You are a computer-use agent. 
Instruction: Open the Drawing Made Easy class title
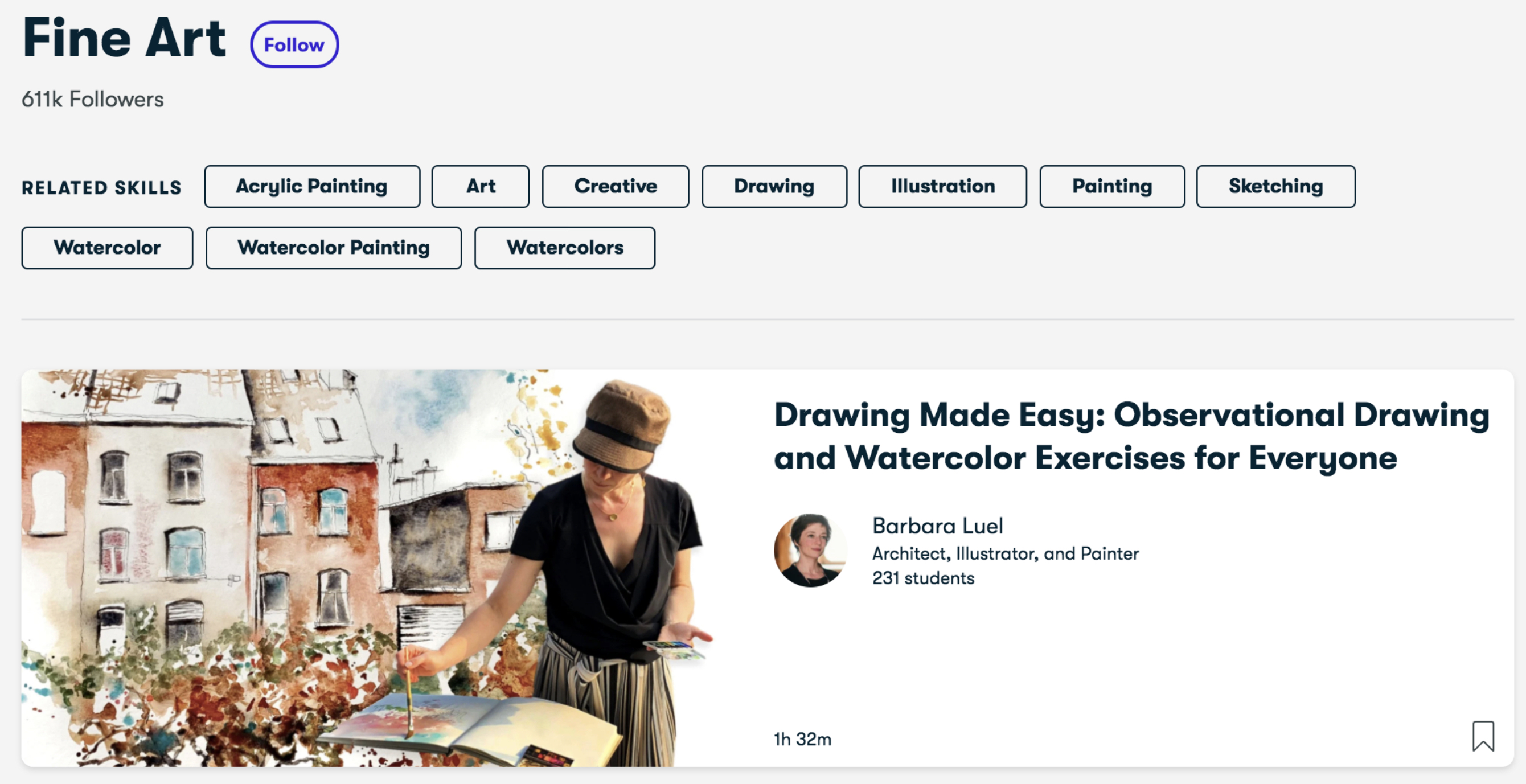[x=1131, y=437]
